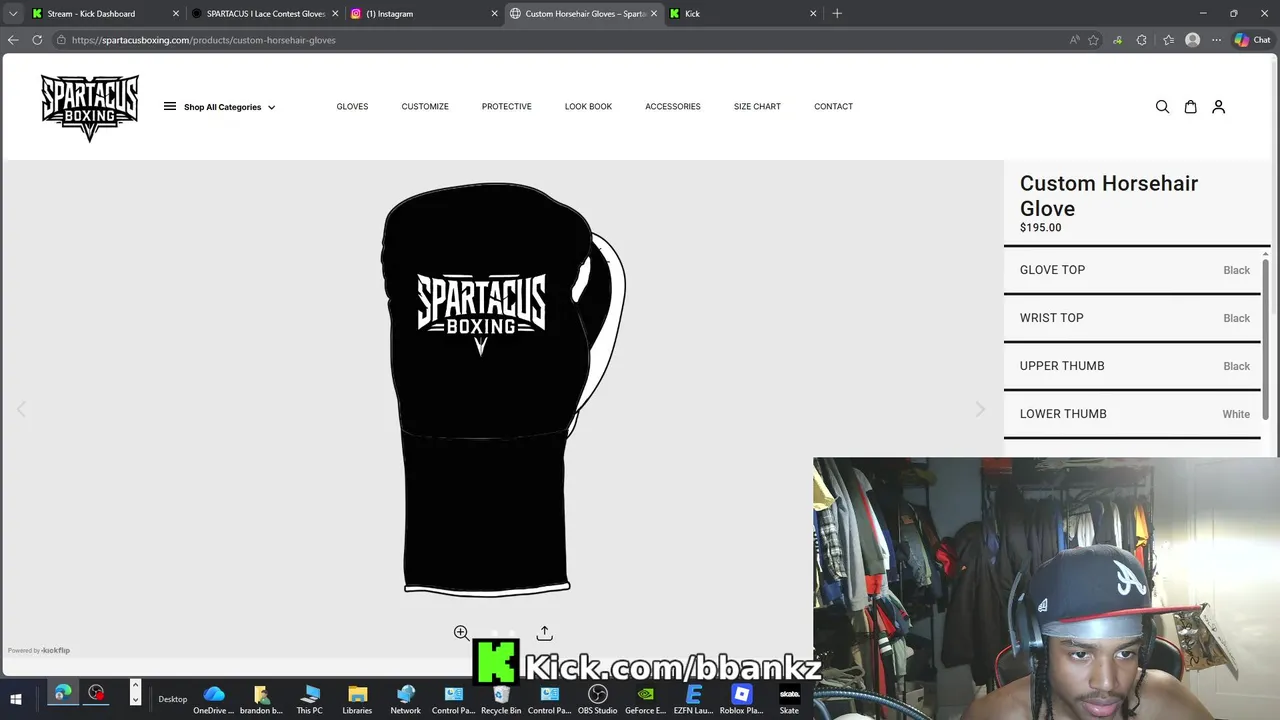Screen dimensions: 1280x720
Task: Open the This PC shortcut
Action: coord(310,699)
